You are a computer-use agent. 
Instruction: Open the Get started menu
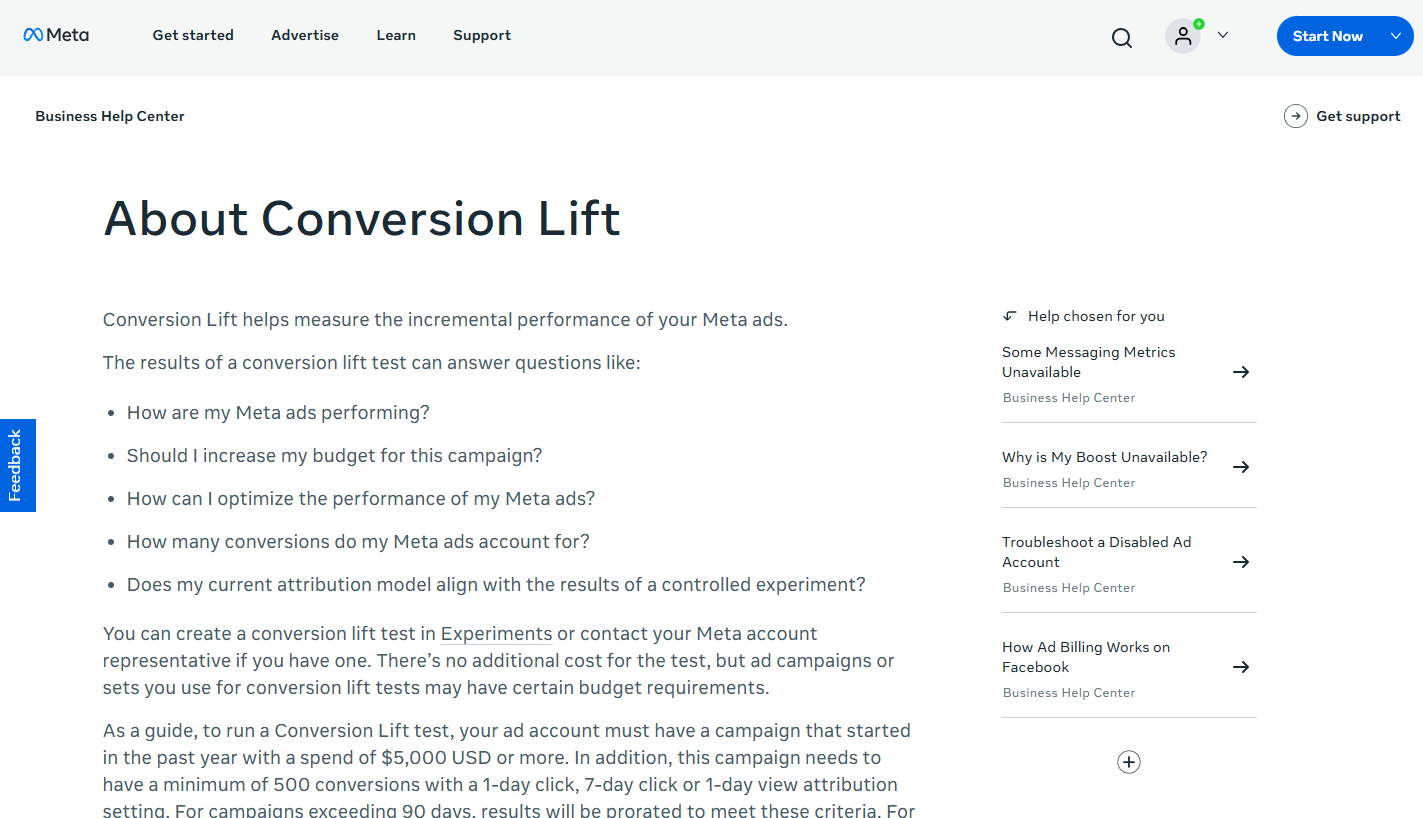(x=193, y=35)
